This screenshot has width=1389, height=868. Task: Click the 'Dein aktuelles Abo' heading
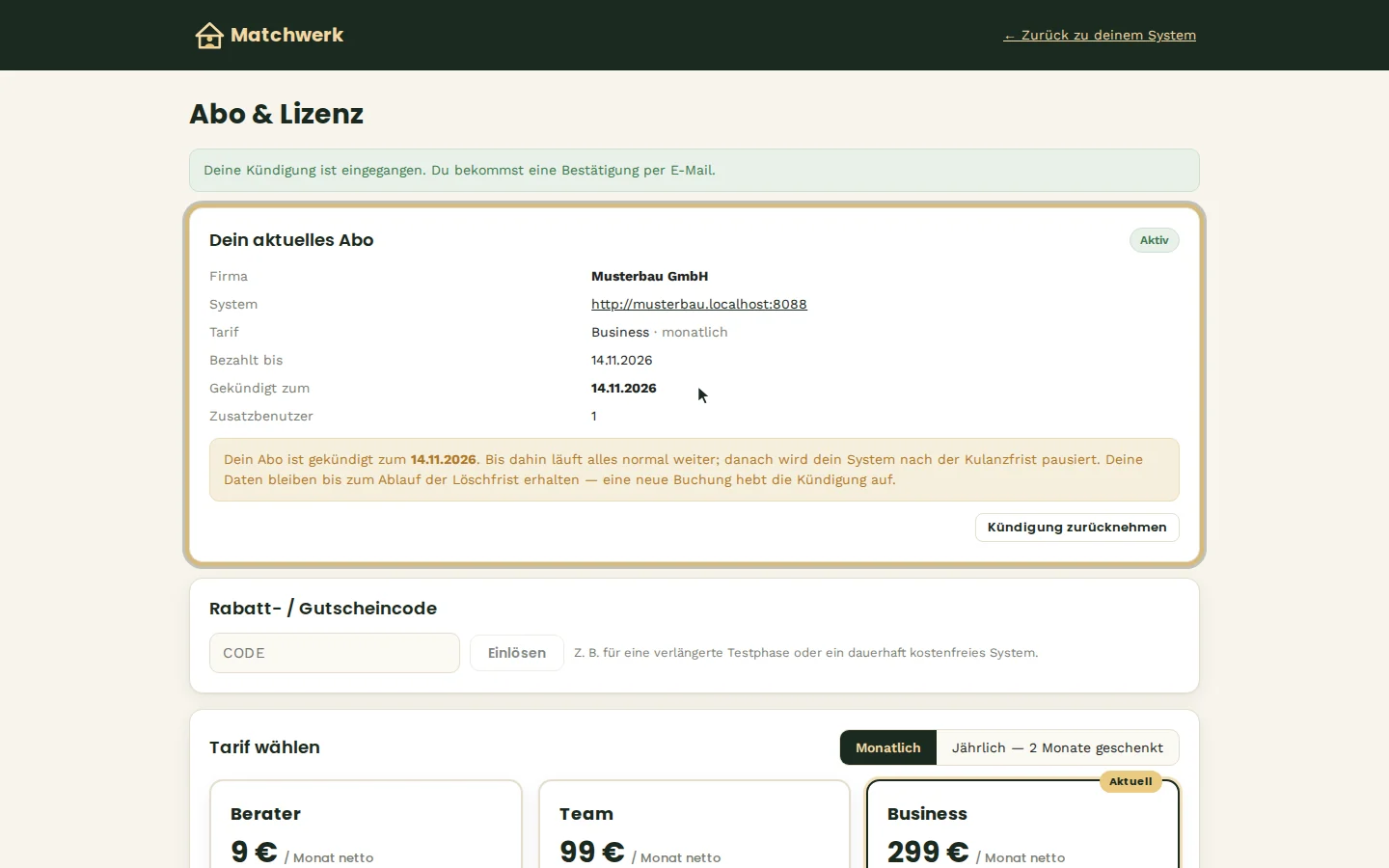tap(291, 240)
